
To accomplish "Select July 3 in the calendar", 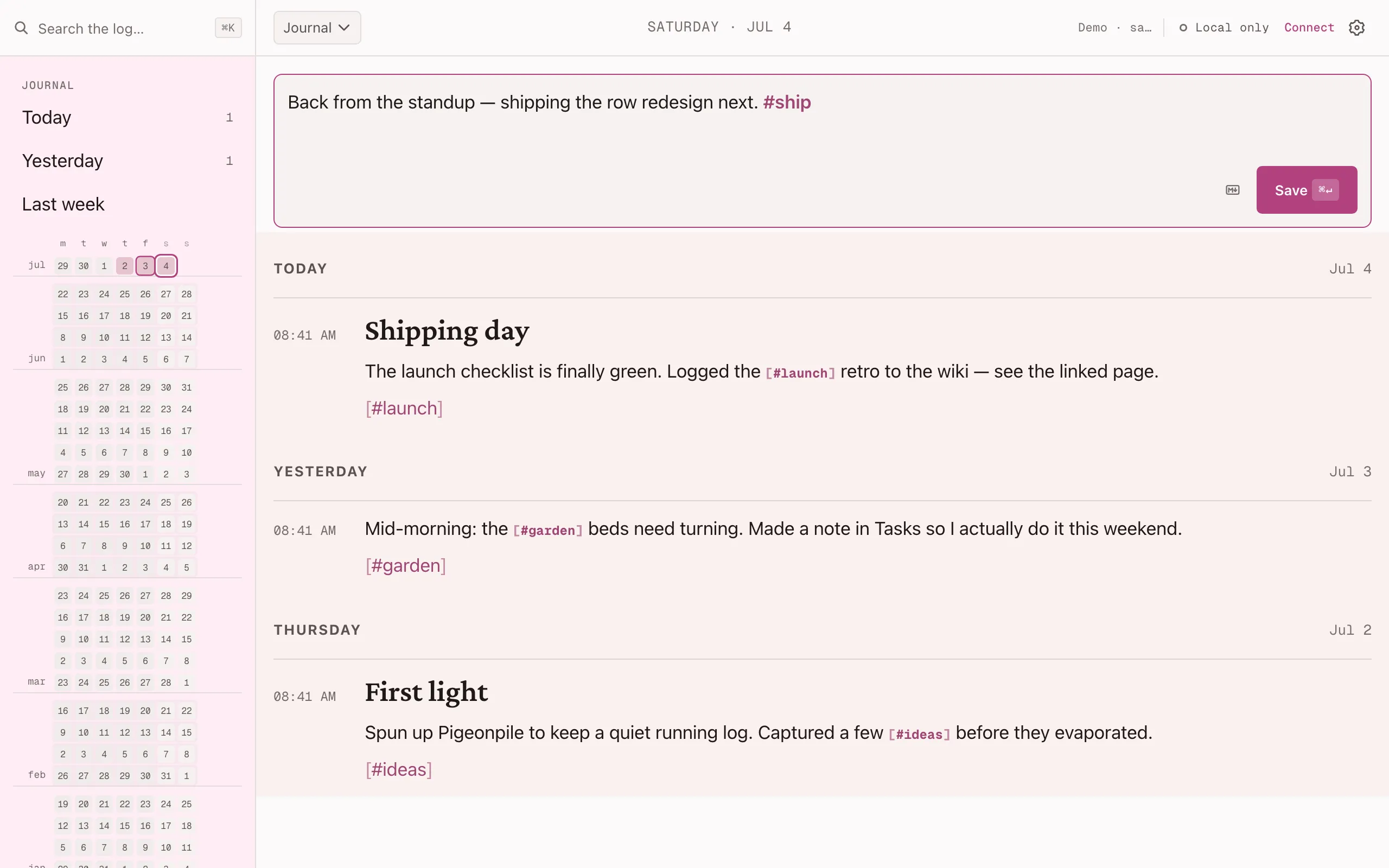I will [x=145, y=266].
